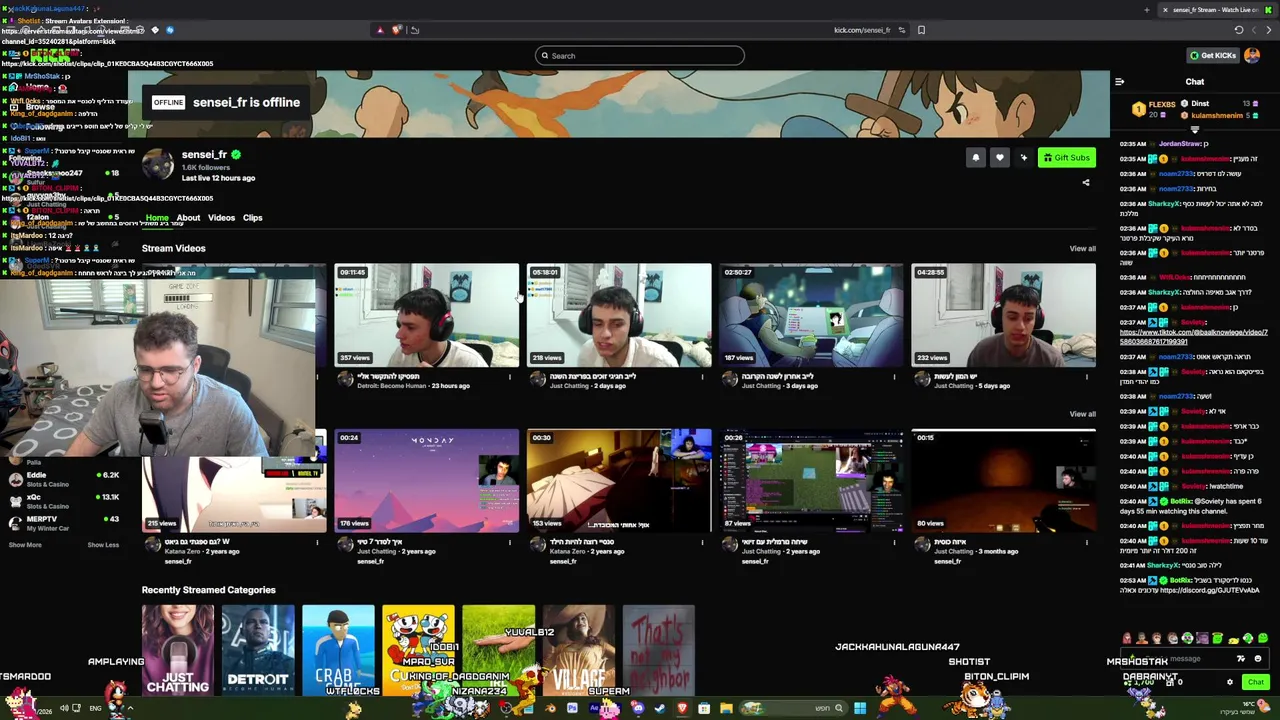
Task: Switch to the About tab
Action: tap(188, 218)
